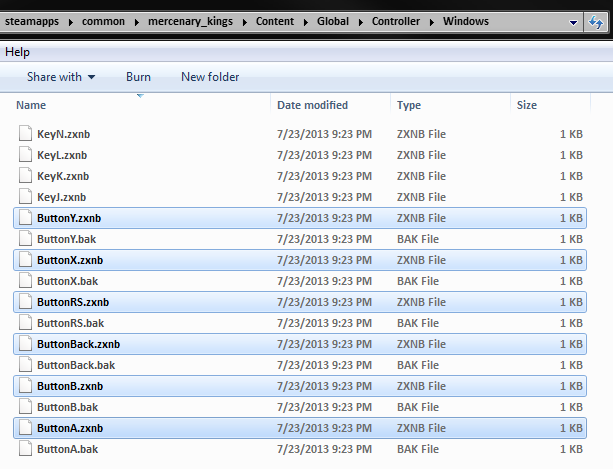Click ZXNB File type in KeyN.zxnb row
This screenshot has height=469, width=613.
tap(421, 134)
